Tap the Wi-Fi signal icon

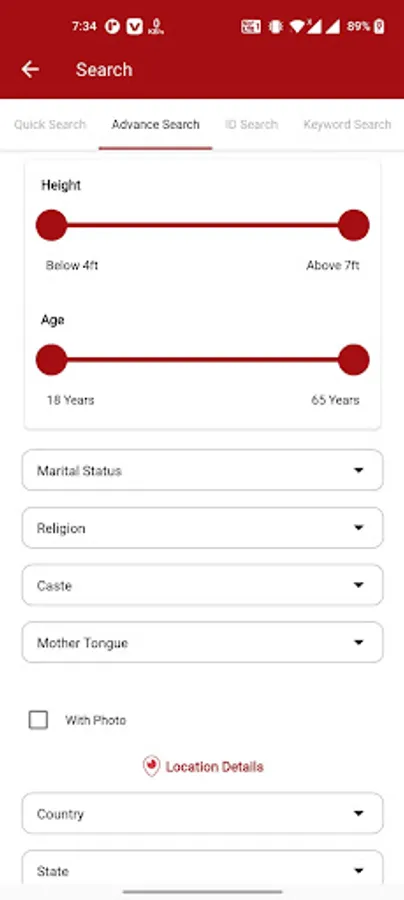click(x=297, y=26)
